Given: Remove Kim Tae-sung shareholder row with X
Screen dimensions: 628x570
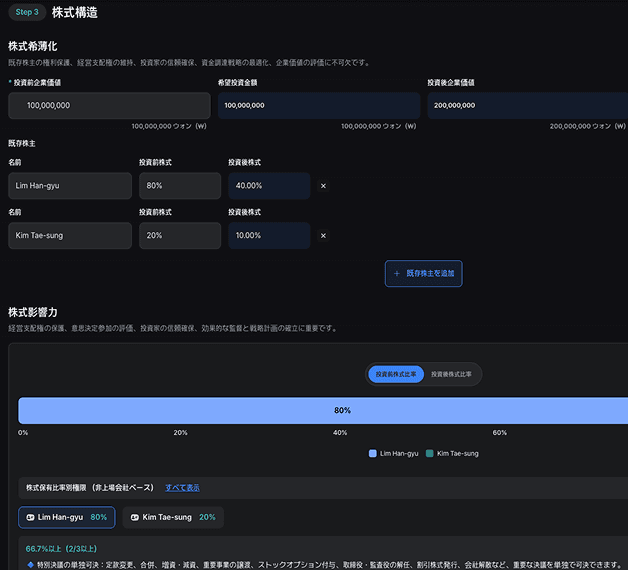Looking at the screenshot, I should 323,236.
